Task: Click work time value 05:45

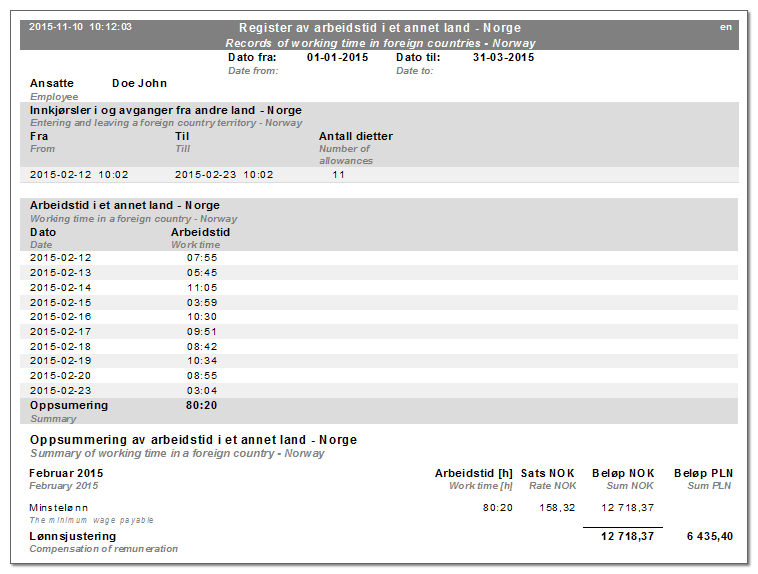Action: tap(202, 273)
